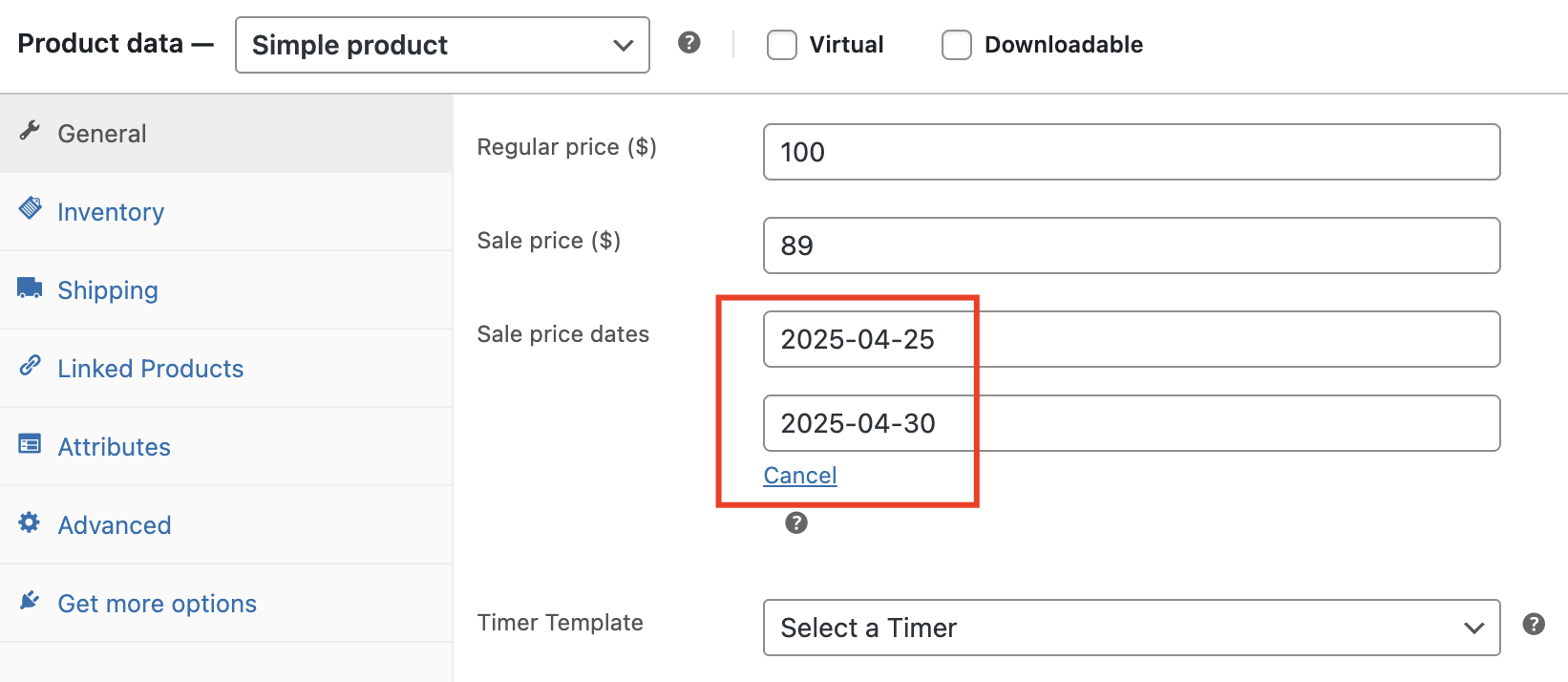The height and width of the screenshot is (682, 1568).
Task: Open the Get more options link
Action: [157, 604]
